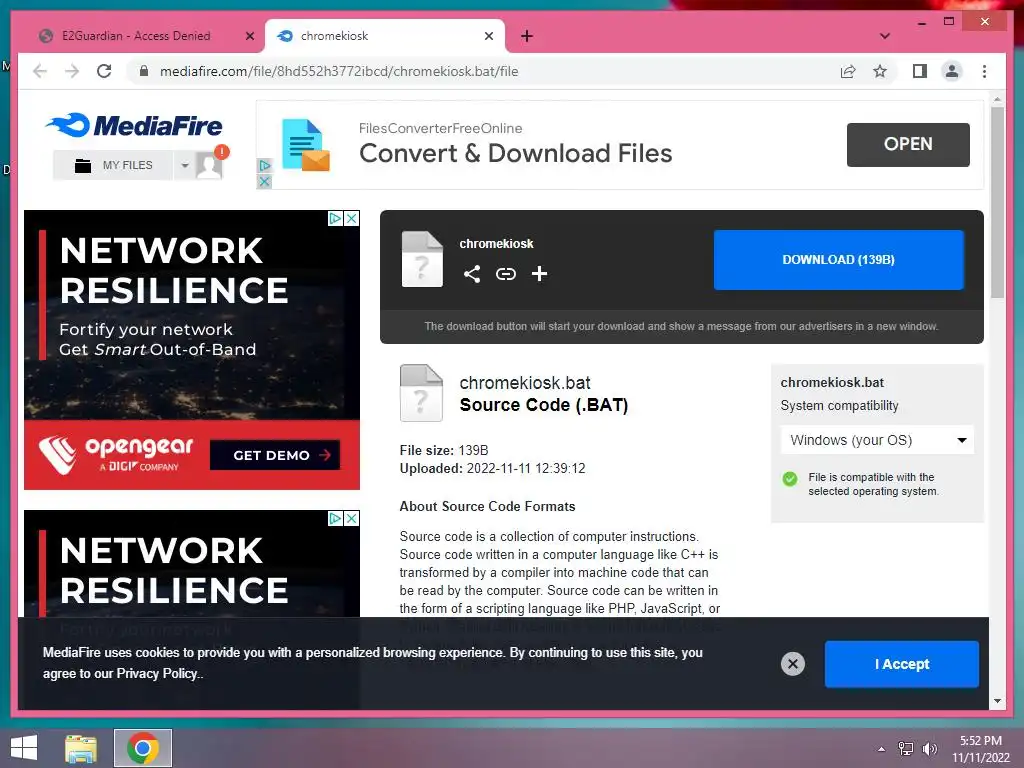The height and width of the screenshot is (768, 1024).
Task: Open File Explorer from the taskbar
Action: point(80,748)
